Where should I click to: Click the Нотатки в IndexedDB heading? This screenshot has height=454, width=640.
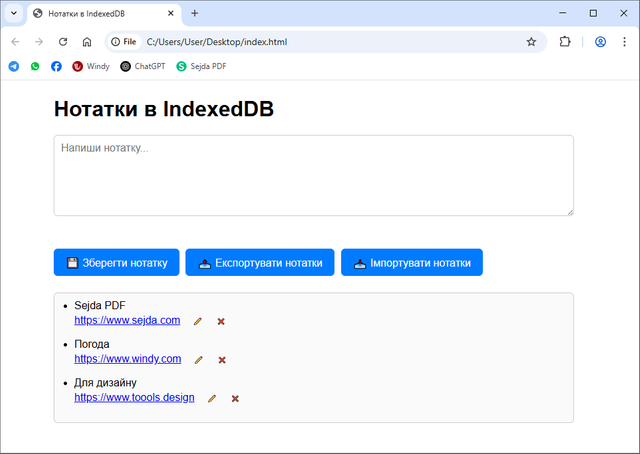[x=164, y=109]
